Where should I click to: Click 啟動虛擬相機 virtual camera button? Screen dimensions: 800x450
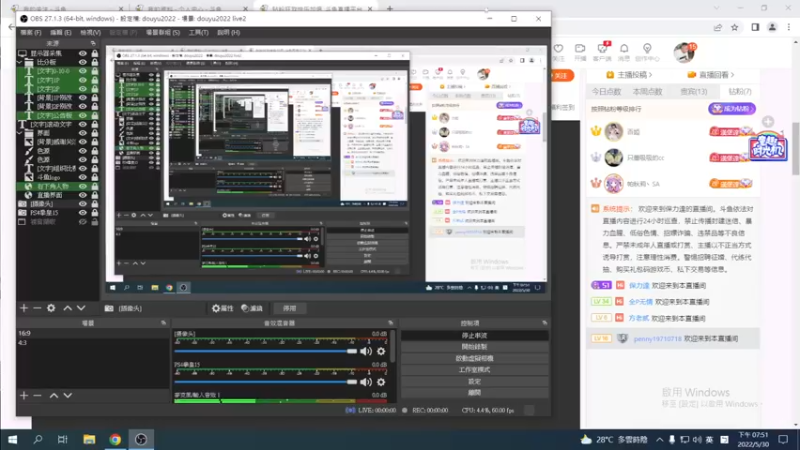(474, 358)
